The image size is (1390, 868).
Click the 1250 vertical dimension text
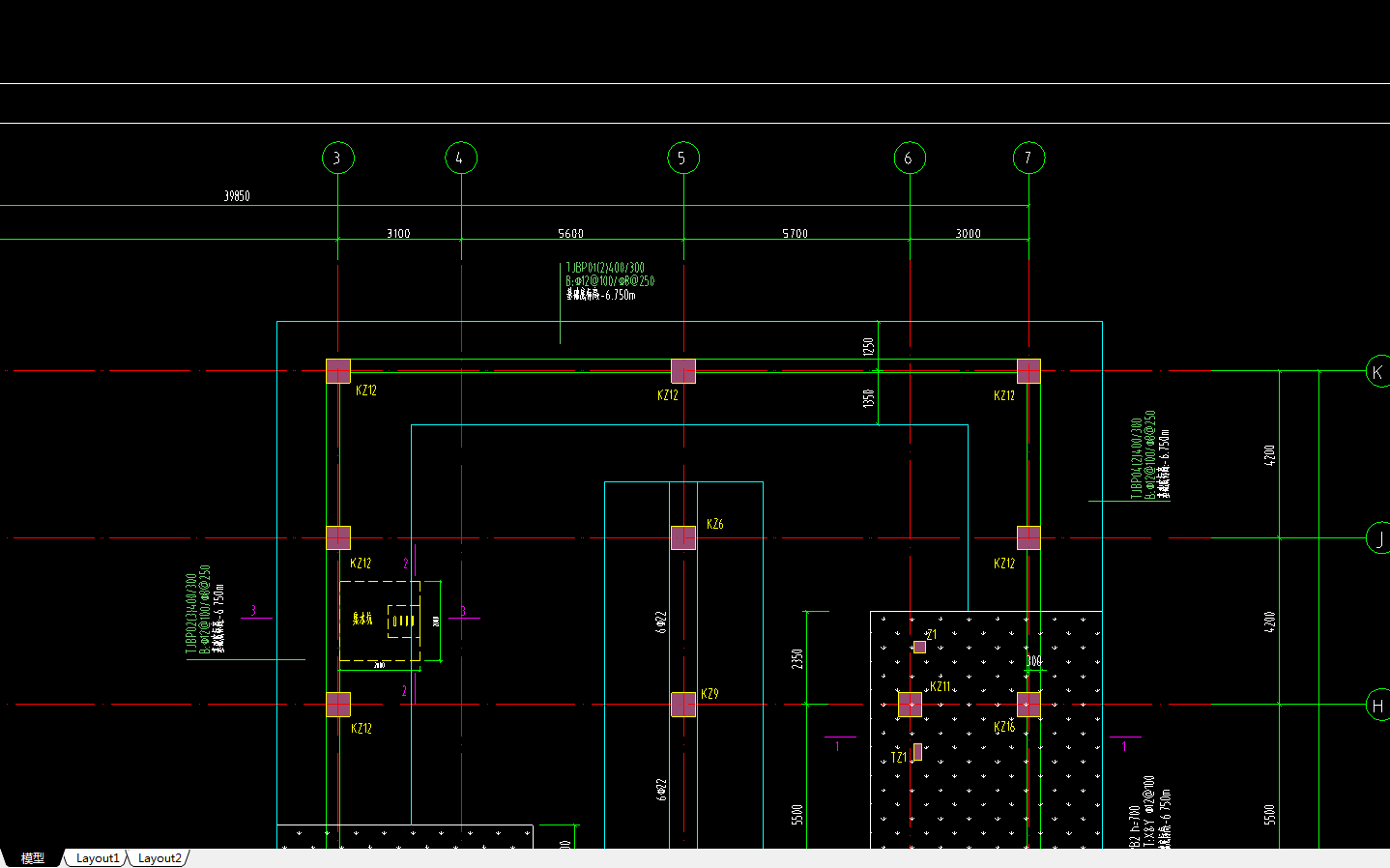click(x=868, y=346)
